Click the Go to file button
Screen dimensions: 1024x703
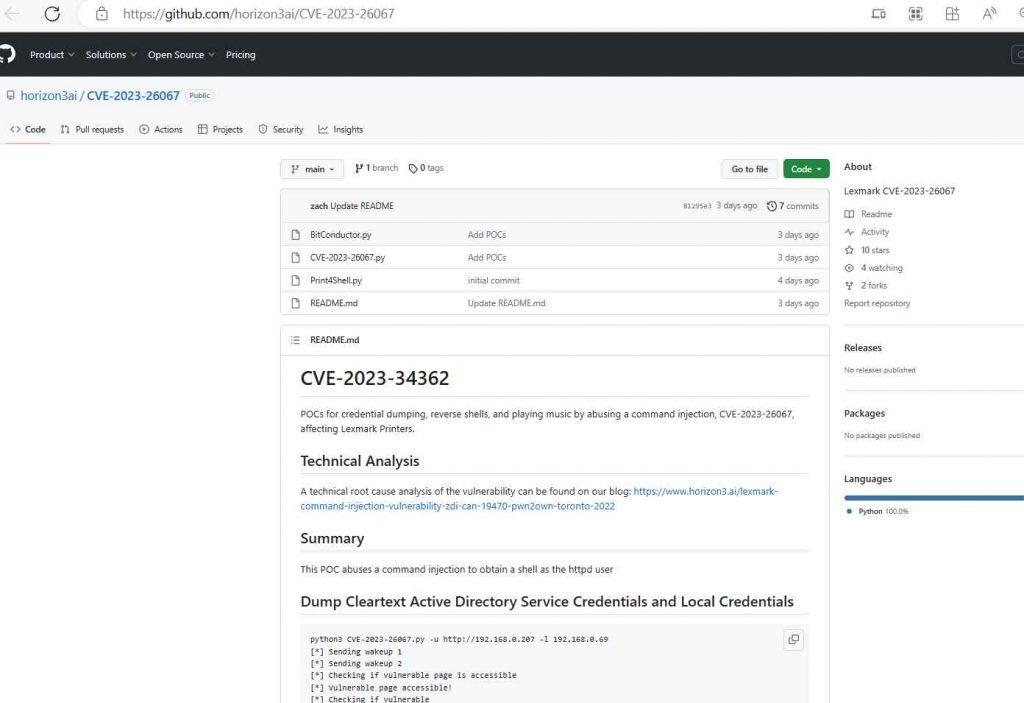[750, 169]
